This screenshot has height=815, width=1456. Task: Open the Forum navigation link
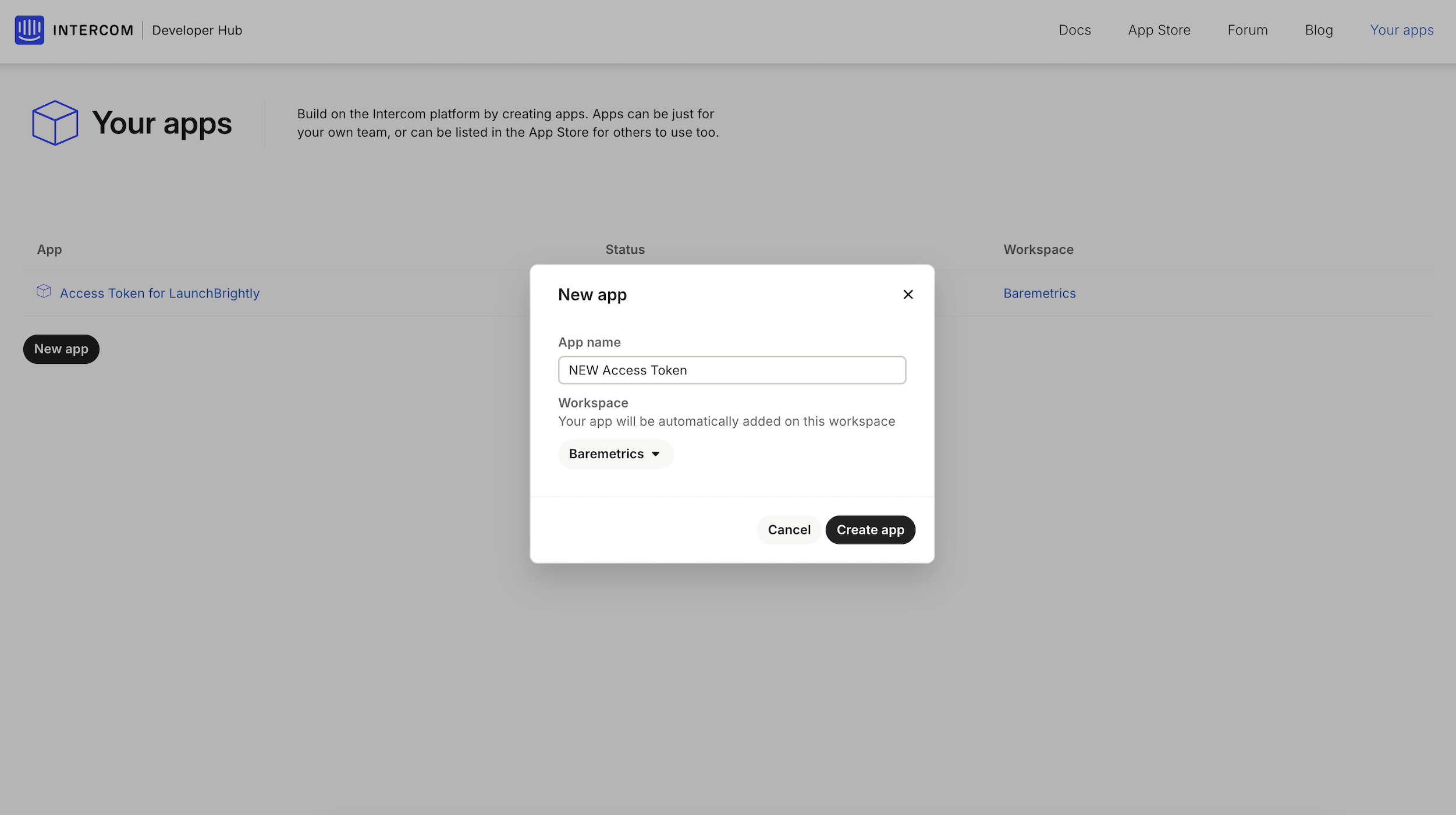click(1247, 30)
